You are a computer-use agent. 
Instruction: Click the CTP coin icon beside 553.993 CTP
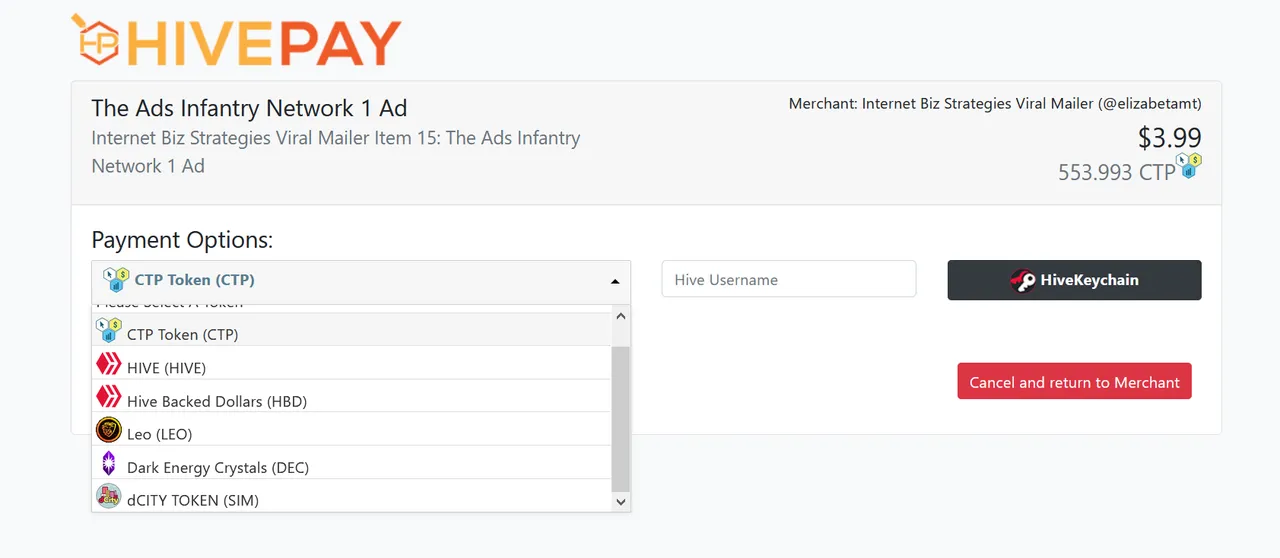[x=1189, y=165]
